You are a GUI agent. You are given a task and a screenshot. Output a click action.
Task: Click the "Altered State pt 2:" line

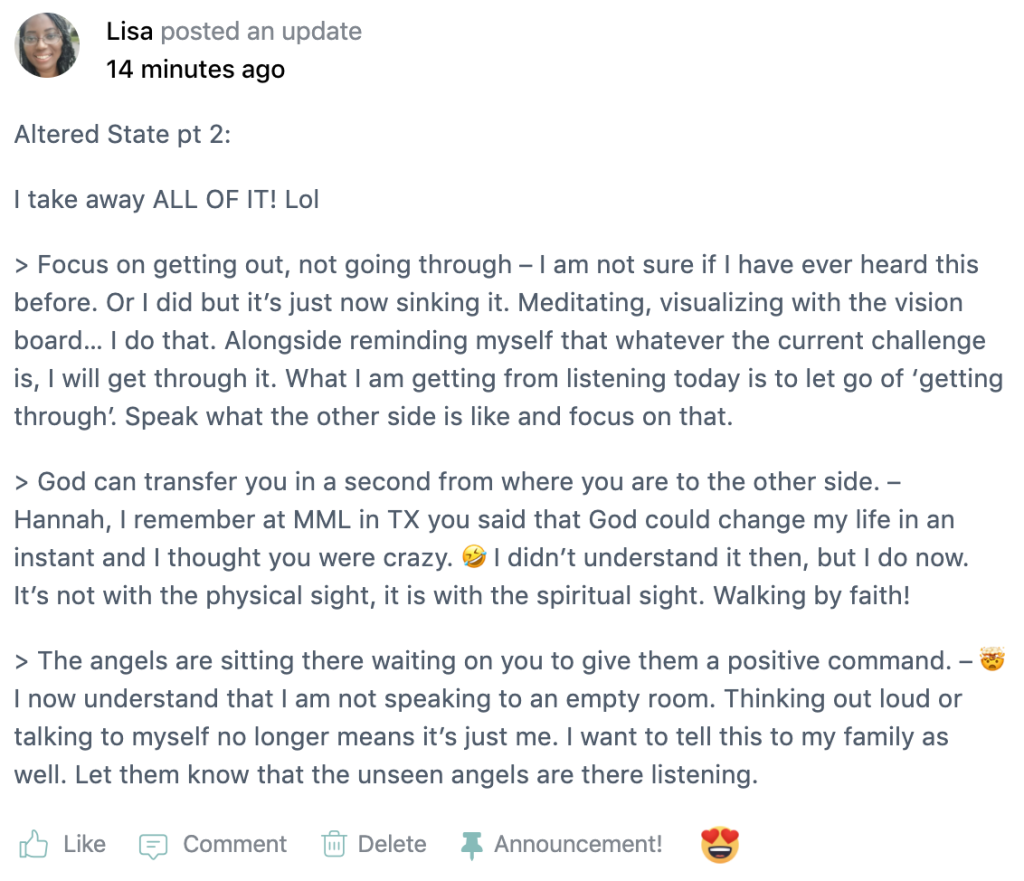tap(122, 134)
